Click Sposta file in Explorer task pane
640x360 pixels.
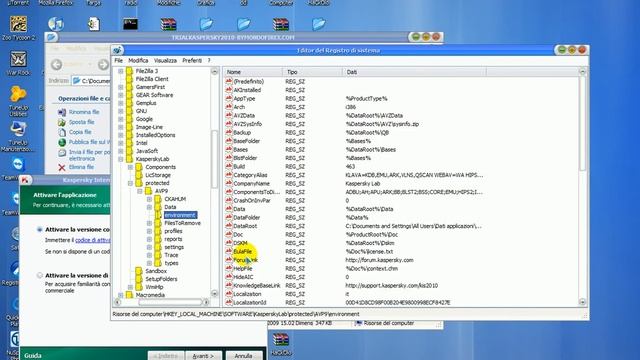click(x=81, y=122)
